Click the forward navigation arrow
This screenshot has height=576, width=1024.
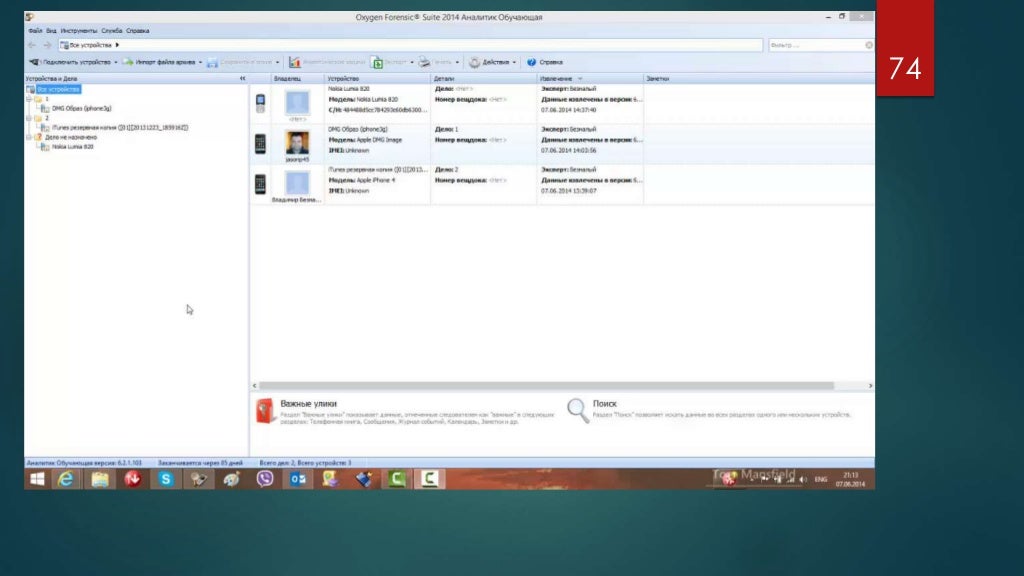47,45
